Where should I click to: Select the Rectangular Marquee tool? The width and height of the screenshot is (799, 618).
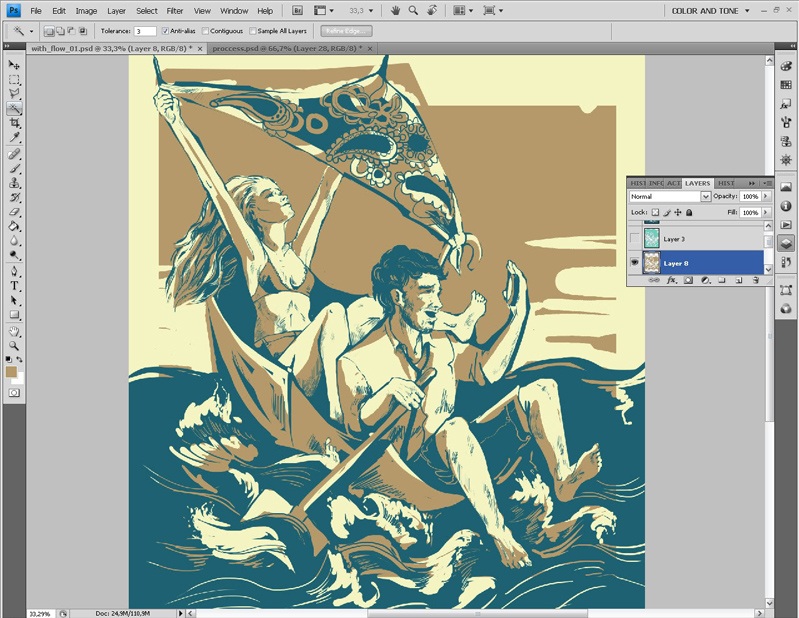click(14, 79)
